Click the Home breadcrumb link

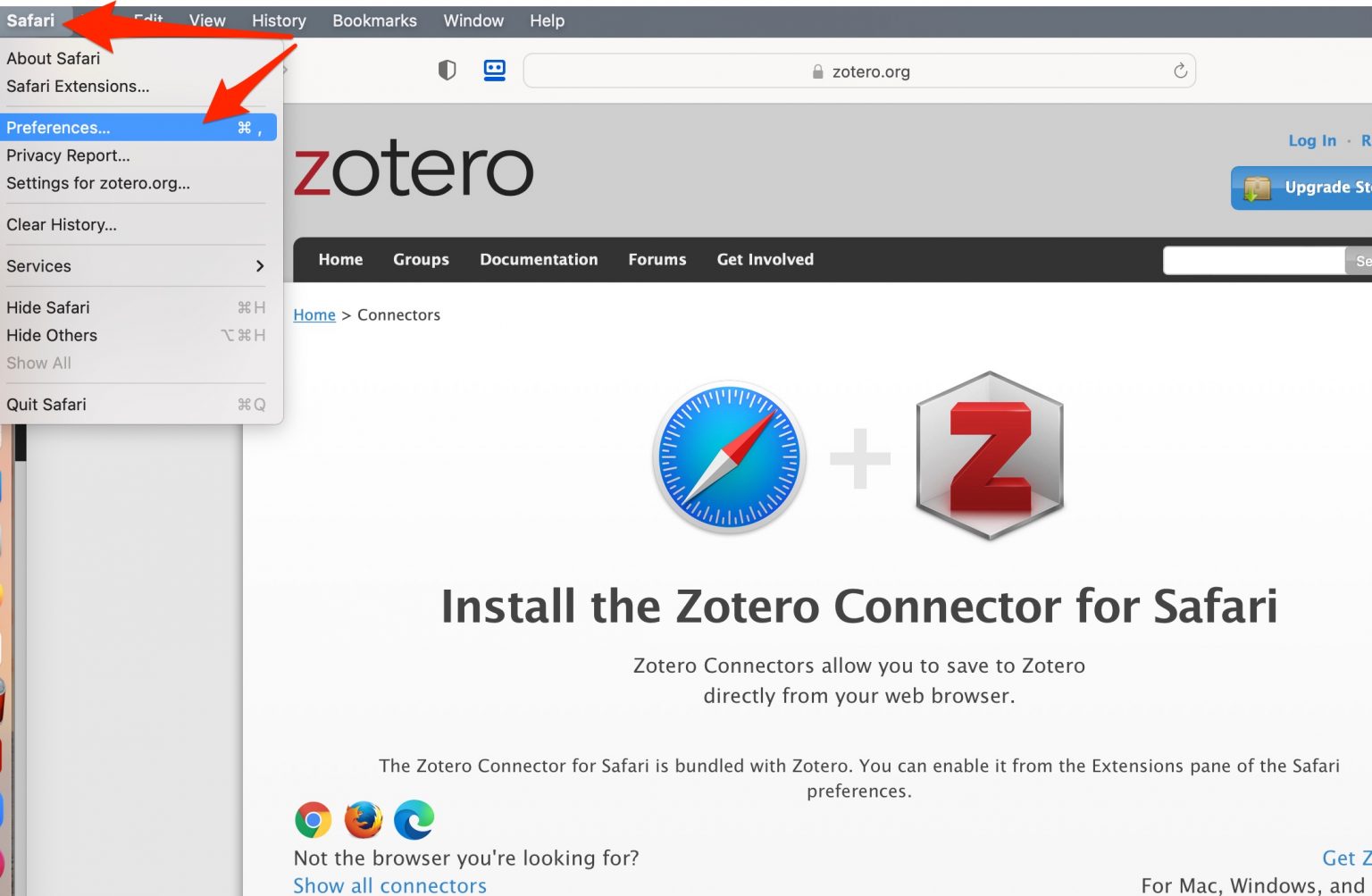click(x=314, y=314)
